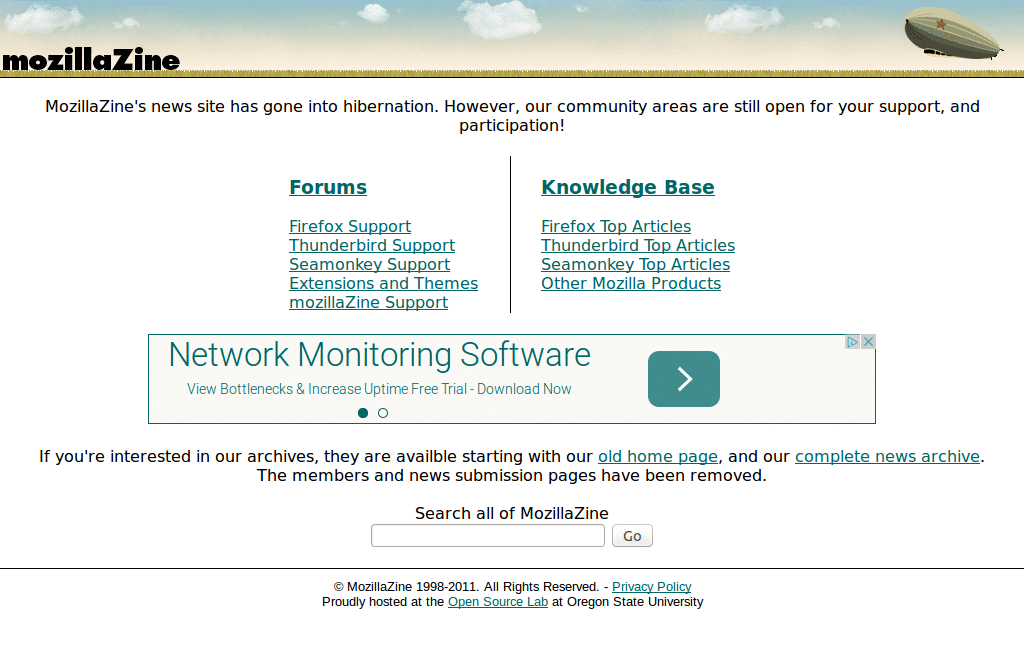Go to Thunderbird Support forum
Image resolution: width=1024 pixels, height=645 pixels.
[x=372, y=245]
